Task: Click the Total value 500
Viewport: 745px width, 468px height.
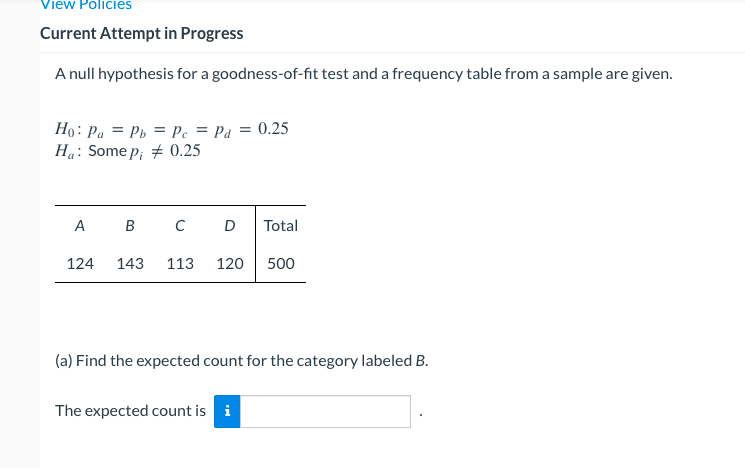Action: point(281,264)
